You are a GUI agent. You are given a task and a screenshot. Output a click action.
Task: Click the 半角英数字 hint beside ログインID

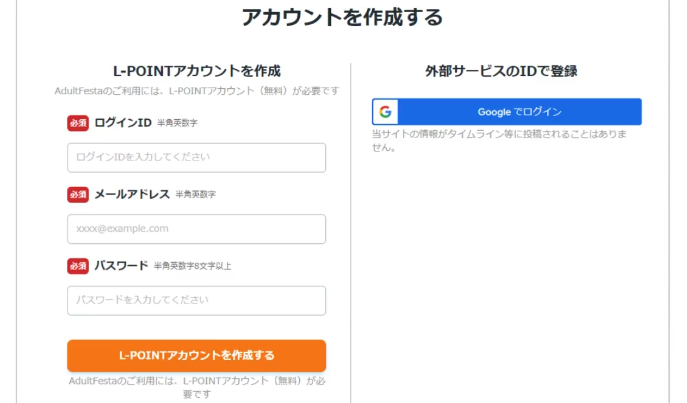(x=177, y=124)
